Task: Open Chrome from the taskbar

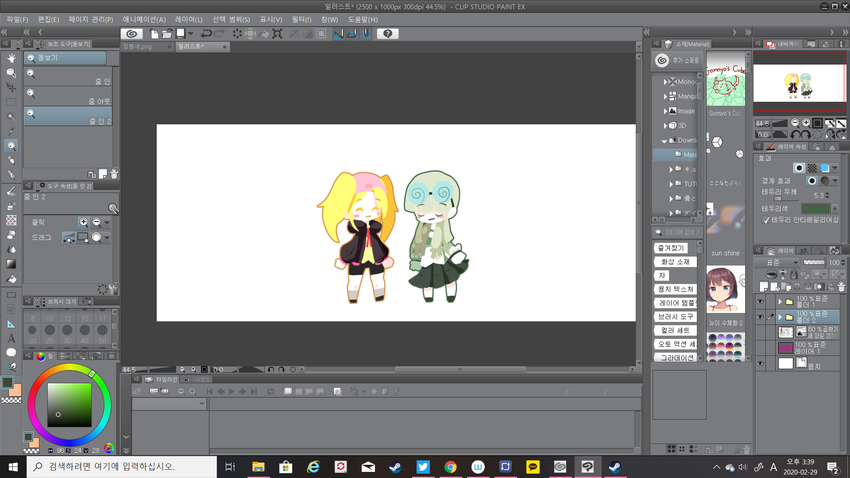Action: coord(450,467)
